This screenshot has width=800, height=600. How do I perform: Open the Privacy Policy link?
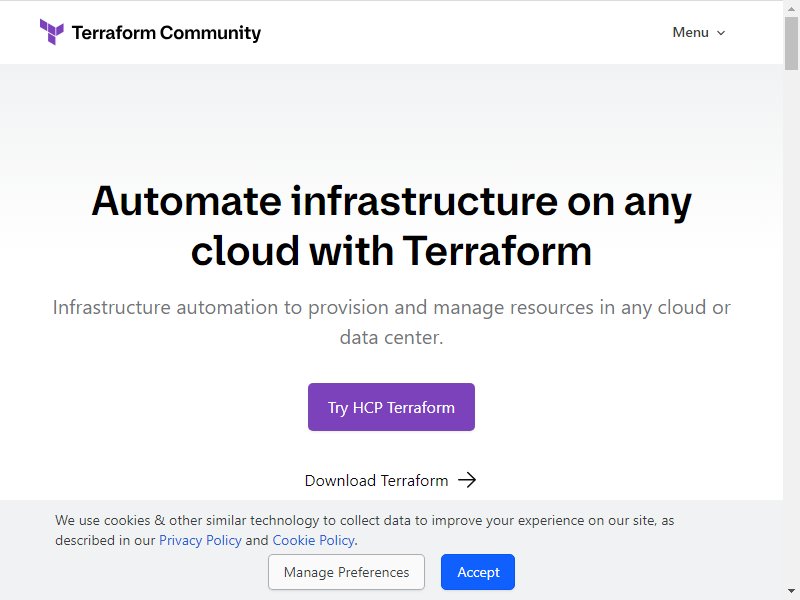(x=200, y=540)
